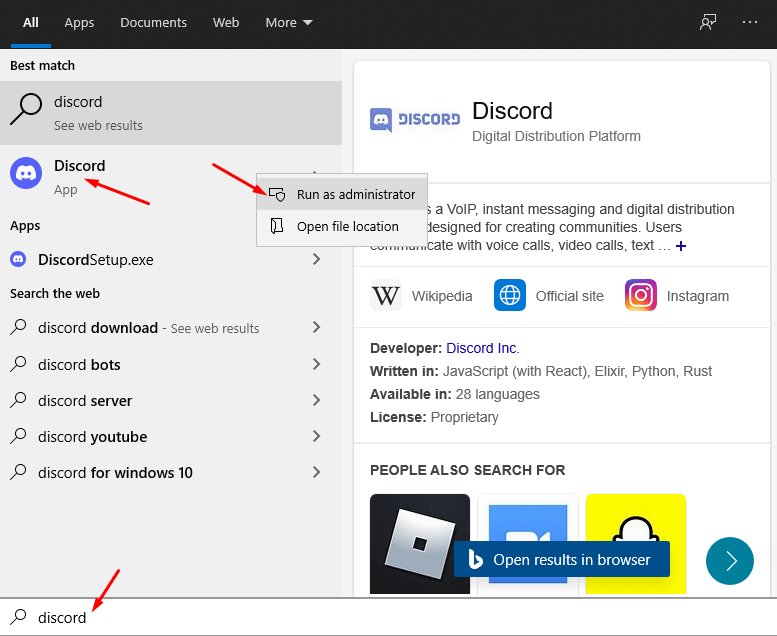Screen dimensions: 777x636
Task: Open the feedback person icon
Action: pos(708,22)
